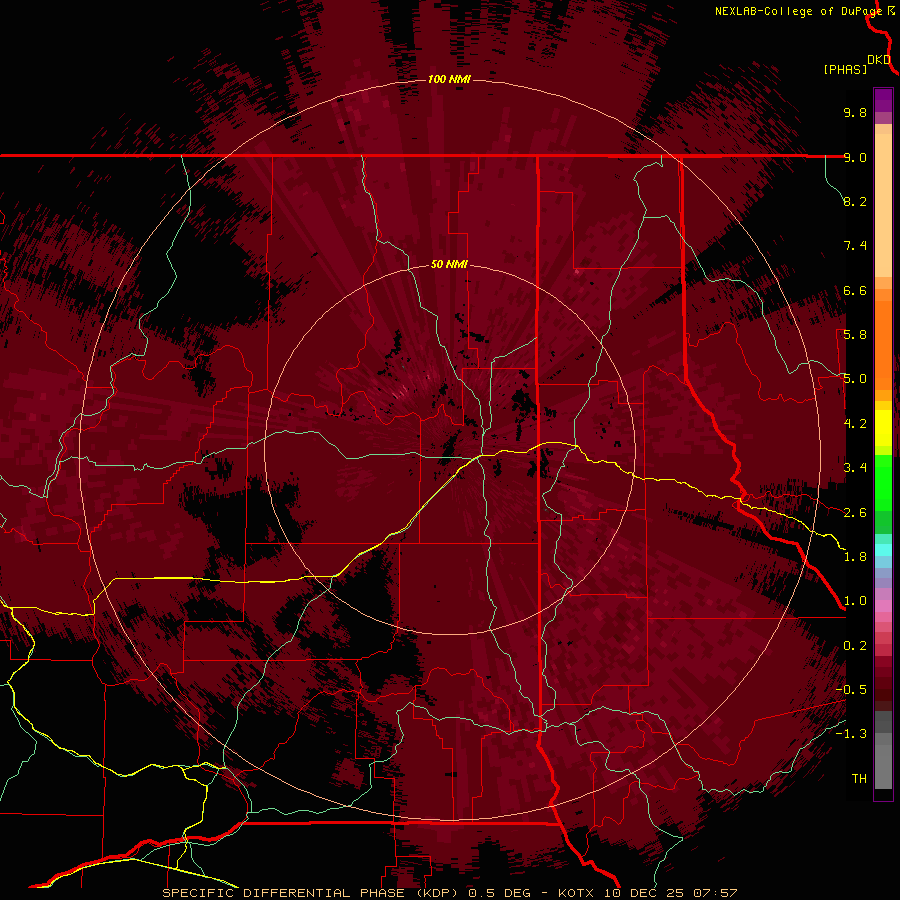Click the 1.0 scale label
The width and height of the screenshot is (900, 900).
[855, 601]
